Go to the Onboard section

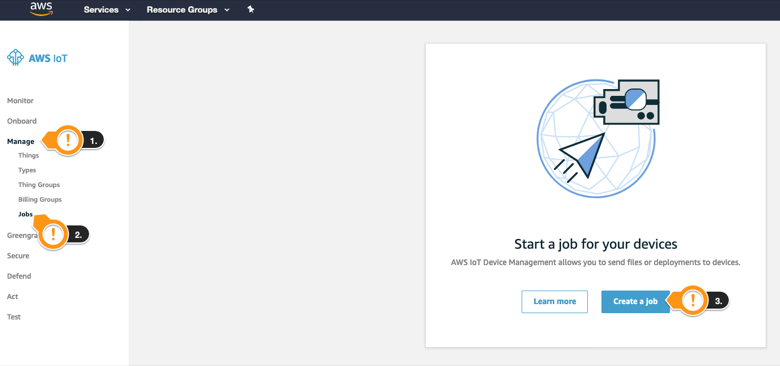click(x=22, y=121)
